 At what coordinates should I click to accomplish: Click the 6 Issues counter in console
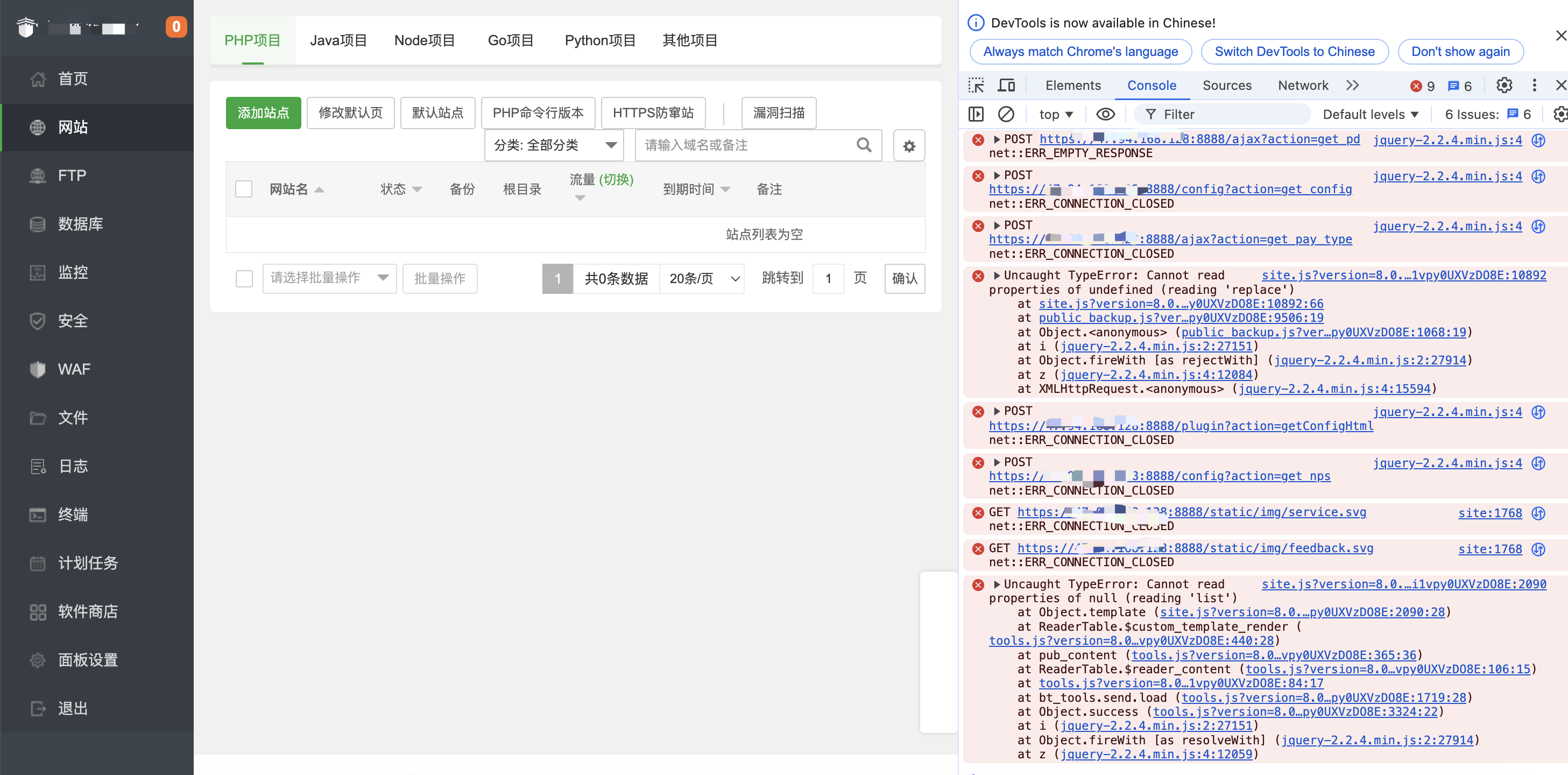click(x=1488, y=115)
